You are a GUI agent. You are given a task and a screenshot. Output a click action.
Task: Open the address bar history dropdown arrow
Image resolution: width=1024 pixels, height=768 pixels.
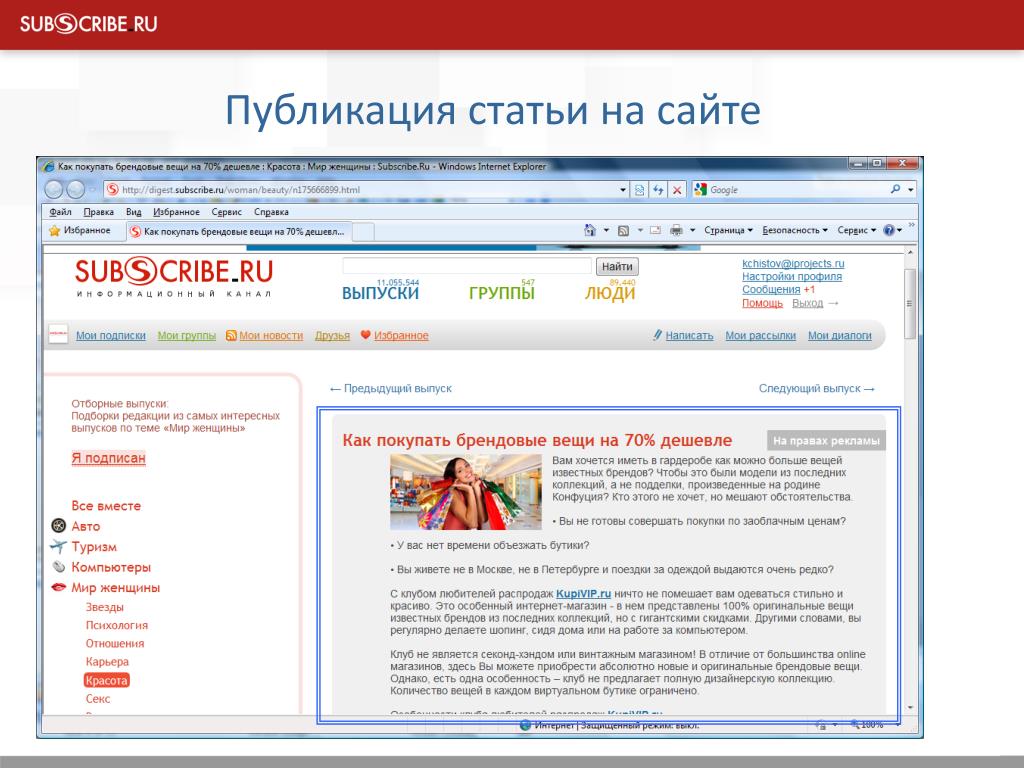pyautogui.click(x=623, y=190)
